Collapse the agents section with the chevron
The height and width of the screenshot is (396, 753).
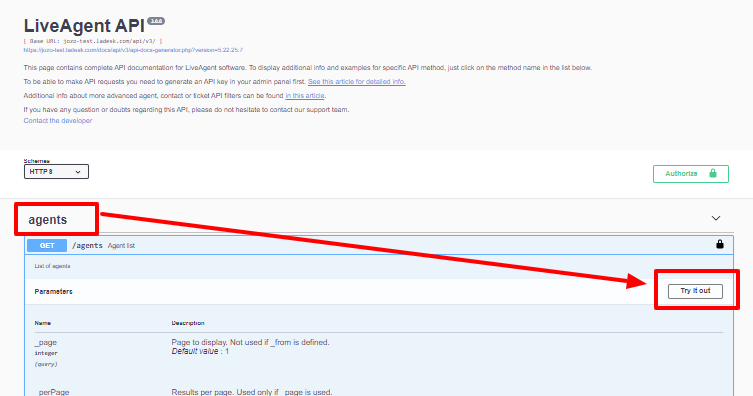click(x=716, y=218)
